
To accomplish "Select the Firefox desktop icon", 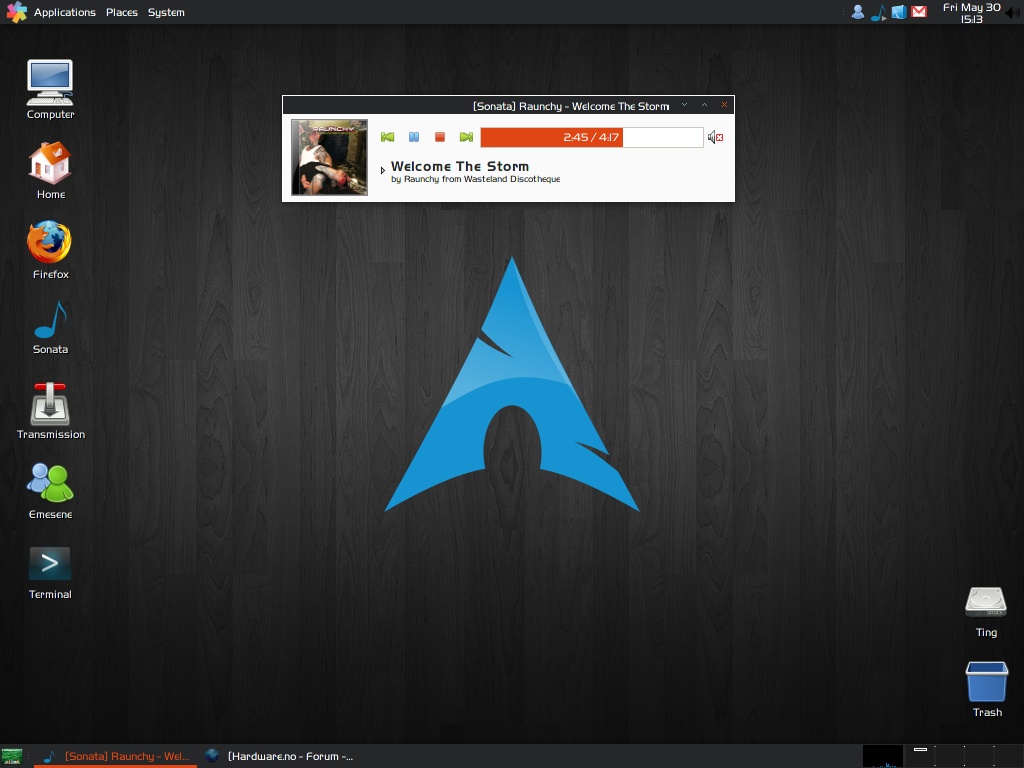I will click(50, 250).
